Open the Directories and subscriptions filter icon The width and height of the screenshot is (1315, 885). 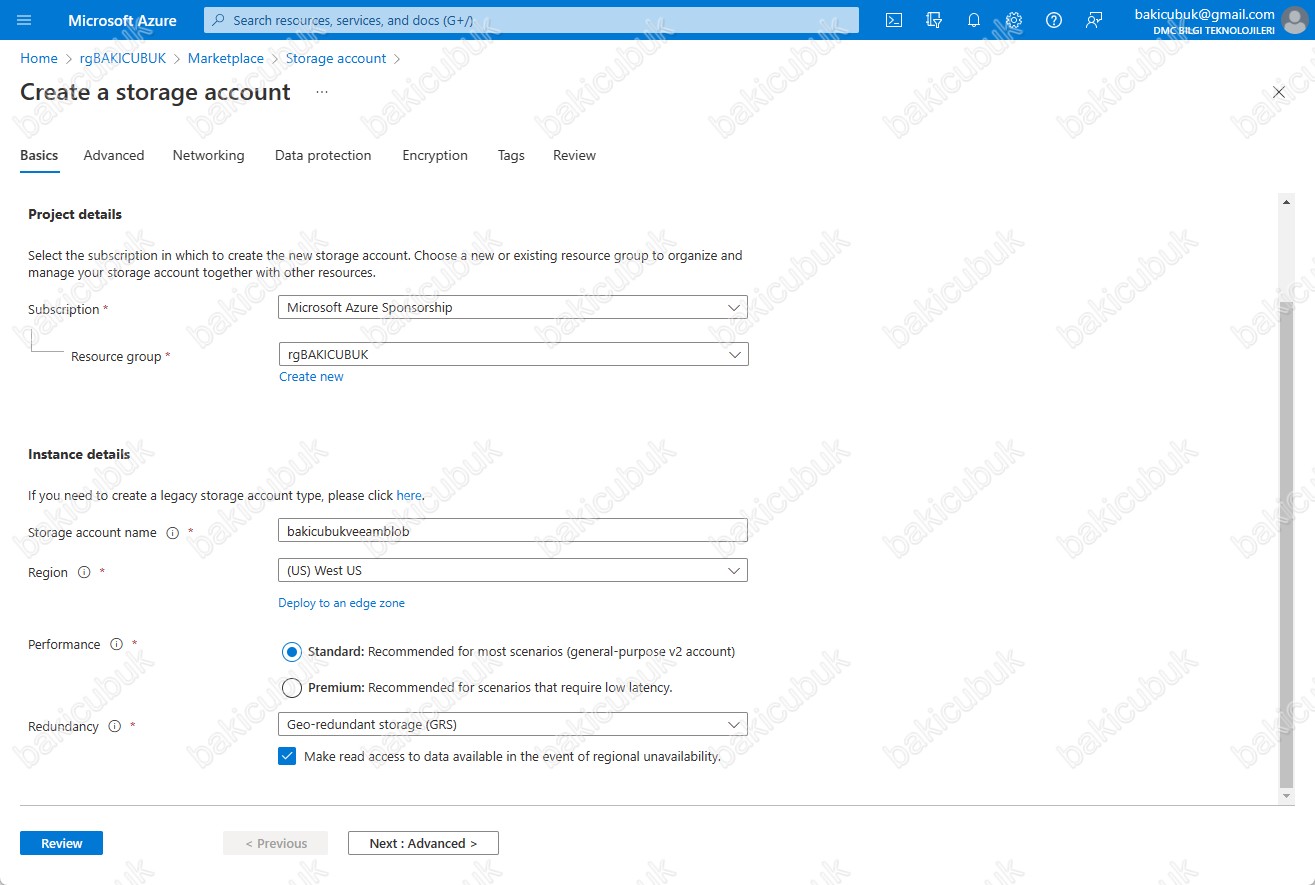(x=935, y=20)
